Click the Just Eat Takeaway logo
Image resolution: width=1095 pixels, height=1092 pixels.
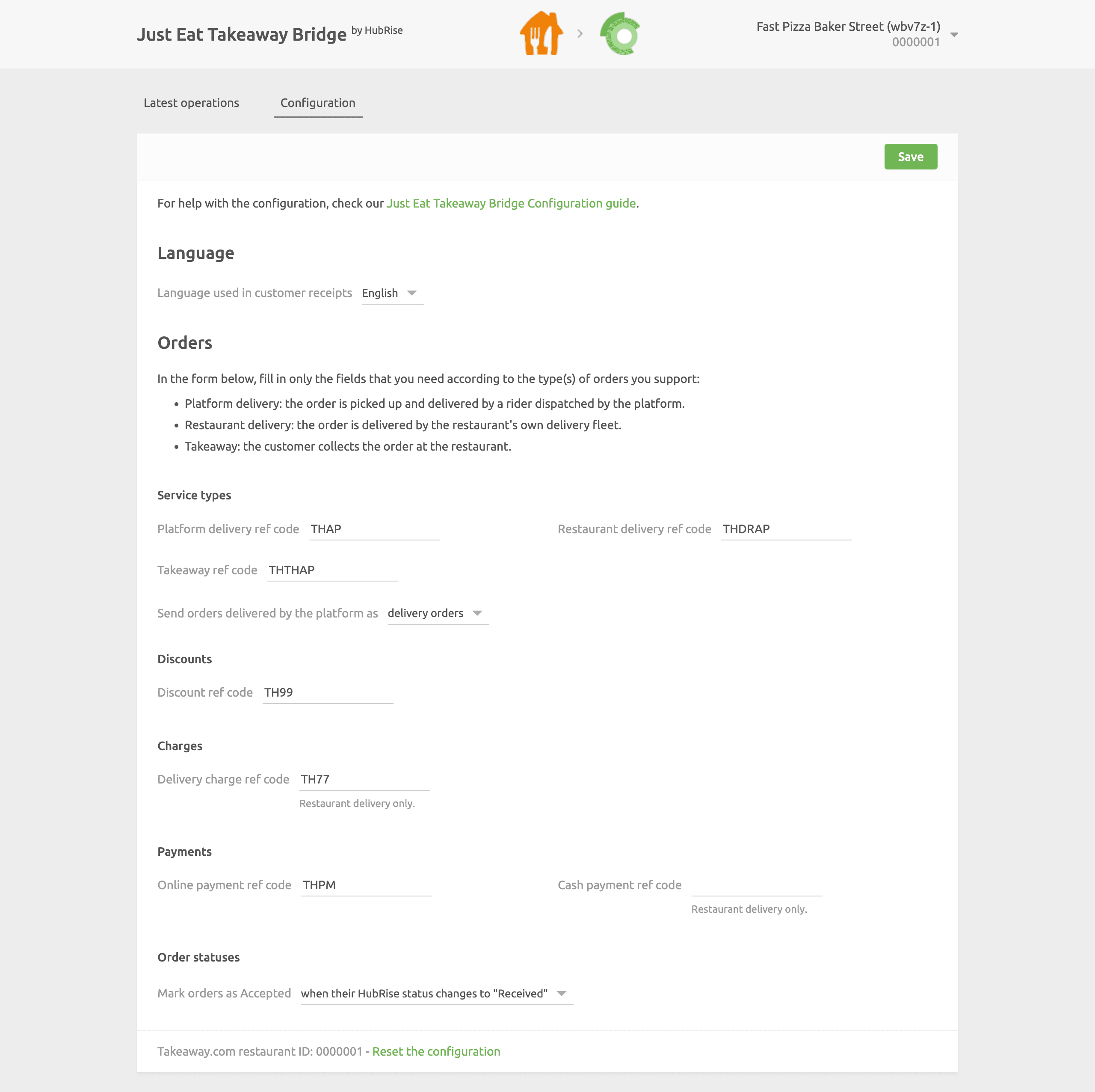click(541, 33)
